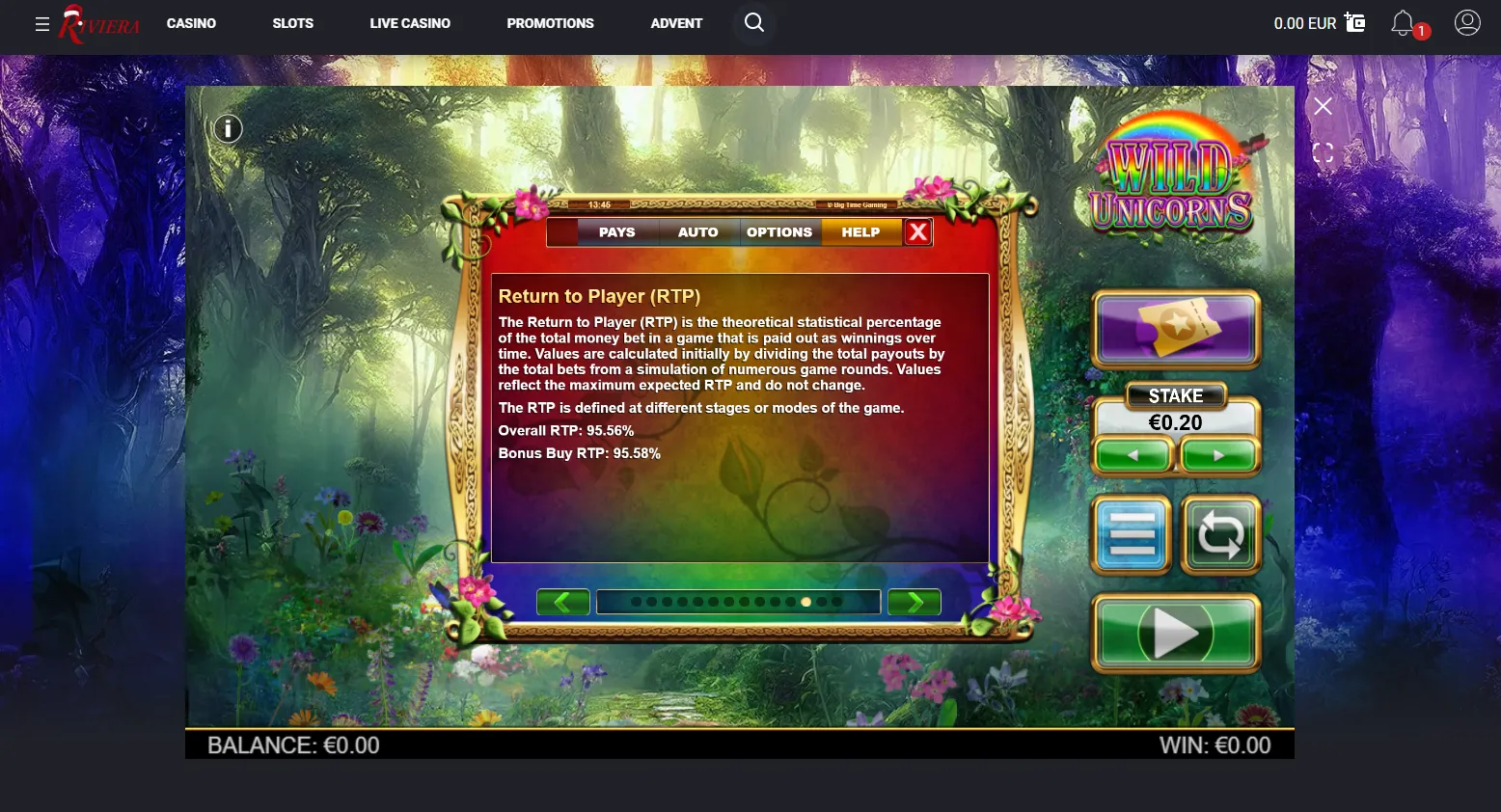
Task: Go to the next help page
Action: coord(914,603)
